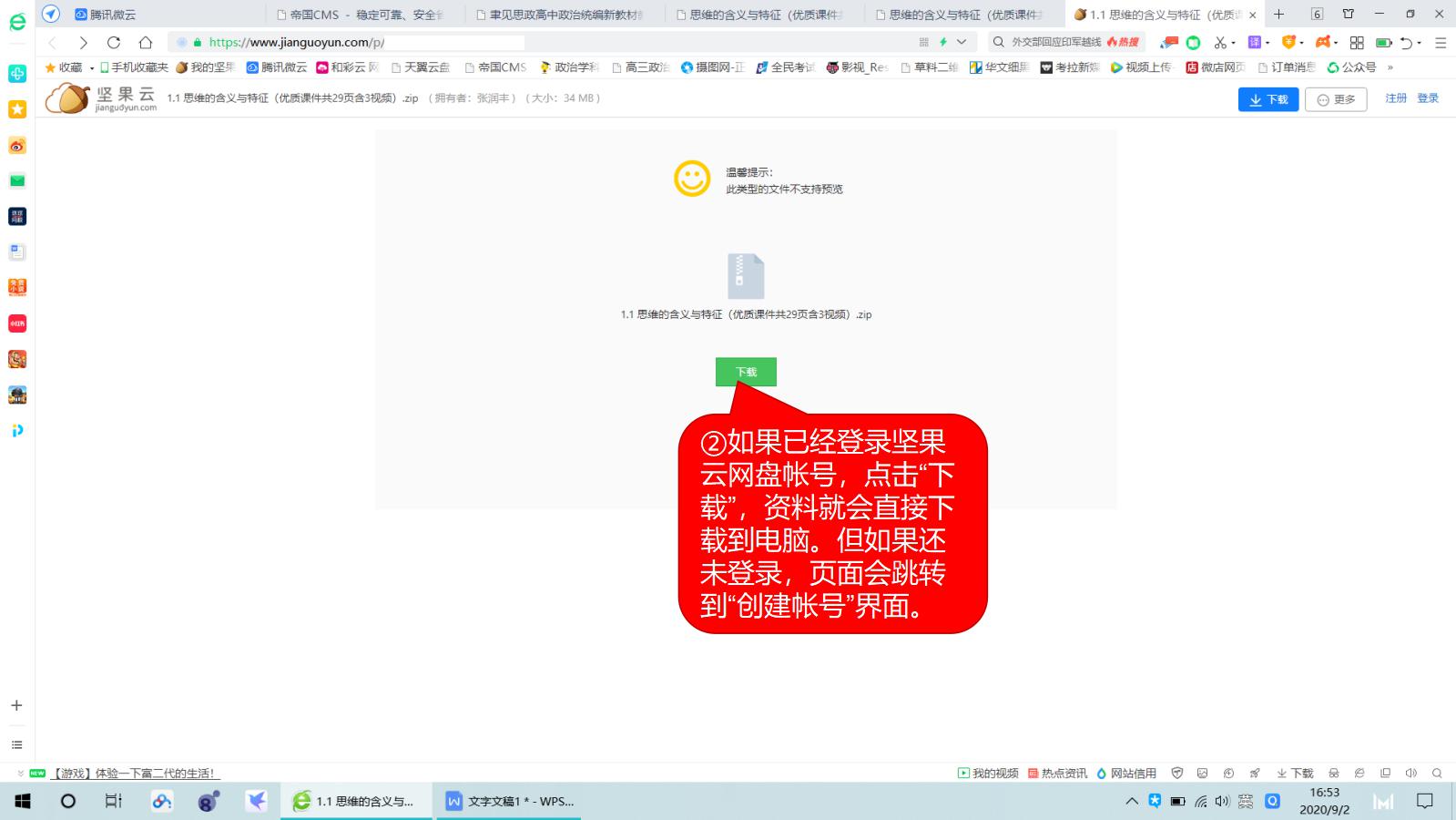1456x820 pixels.
Task: Open the tab count 6 indicator
Action: (x=1317, y=14)
